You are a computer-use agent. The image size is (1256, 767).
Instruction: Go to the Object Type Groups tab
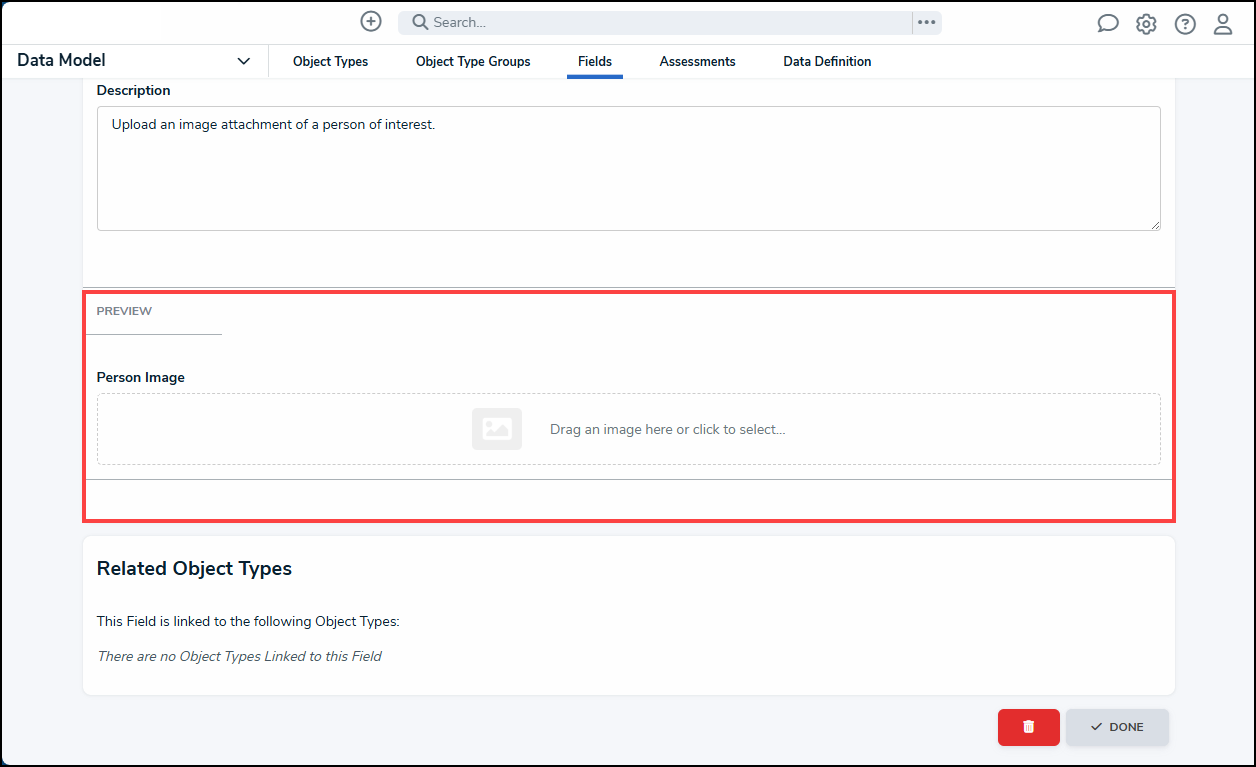pyautogui.click(x=473, y=61)
